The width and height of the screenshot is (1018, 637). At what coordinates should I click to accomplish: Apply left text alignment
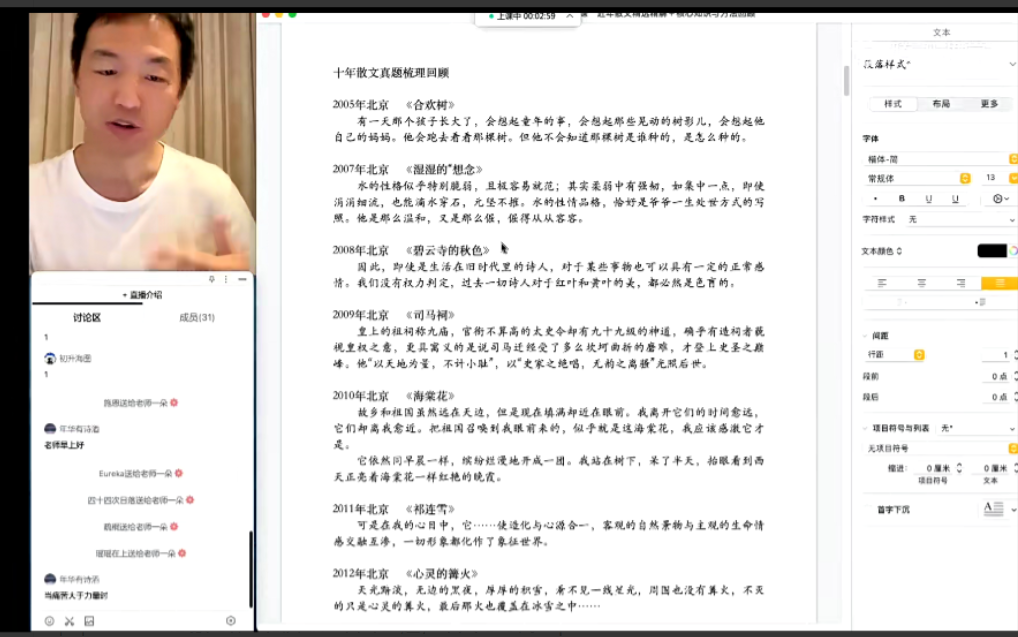pyautogui.click(x=882, y=283)
